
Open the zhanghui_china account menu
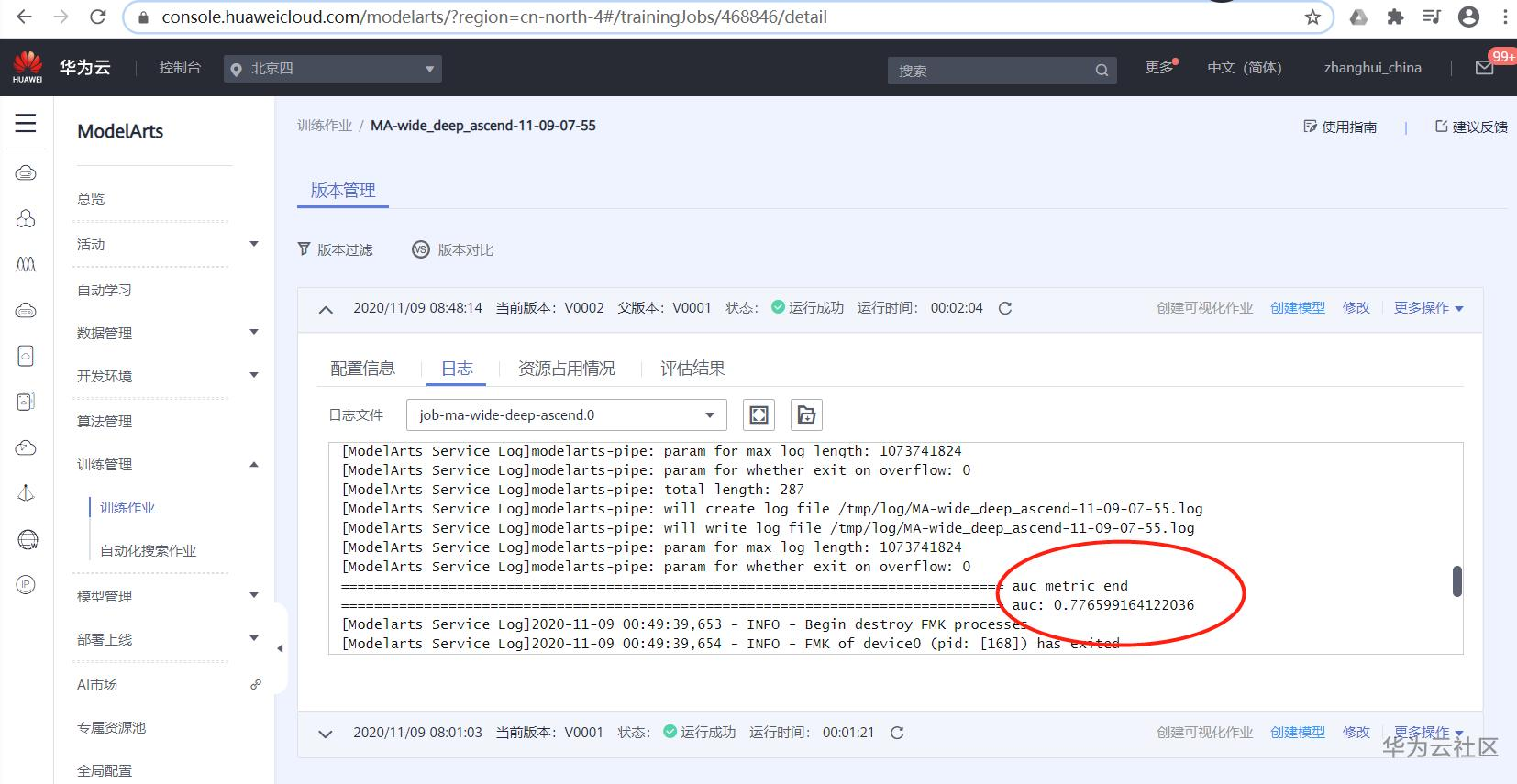click(x=1373, y=68)
